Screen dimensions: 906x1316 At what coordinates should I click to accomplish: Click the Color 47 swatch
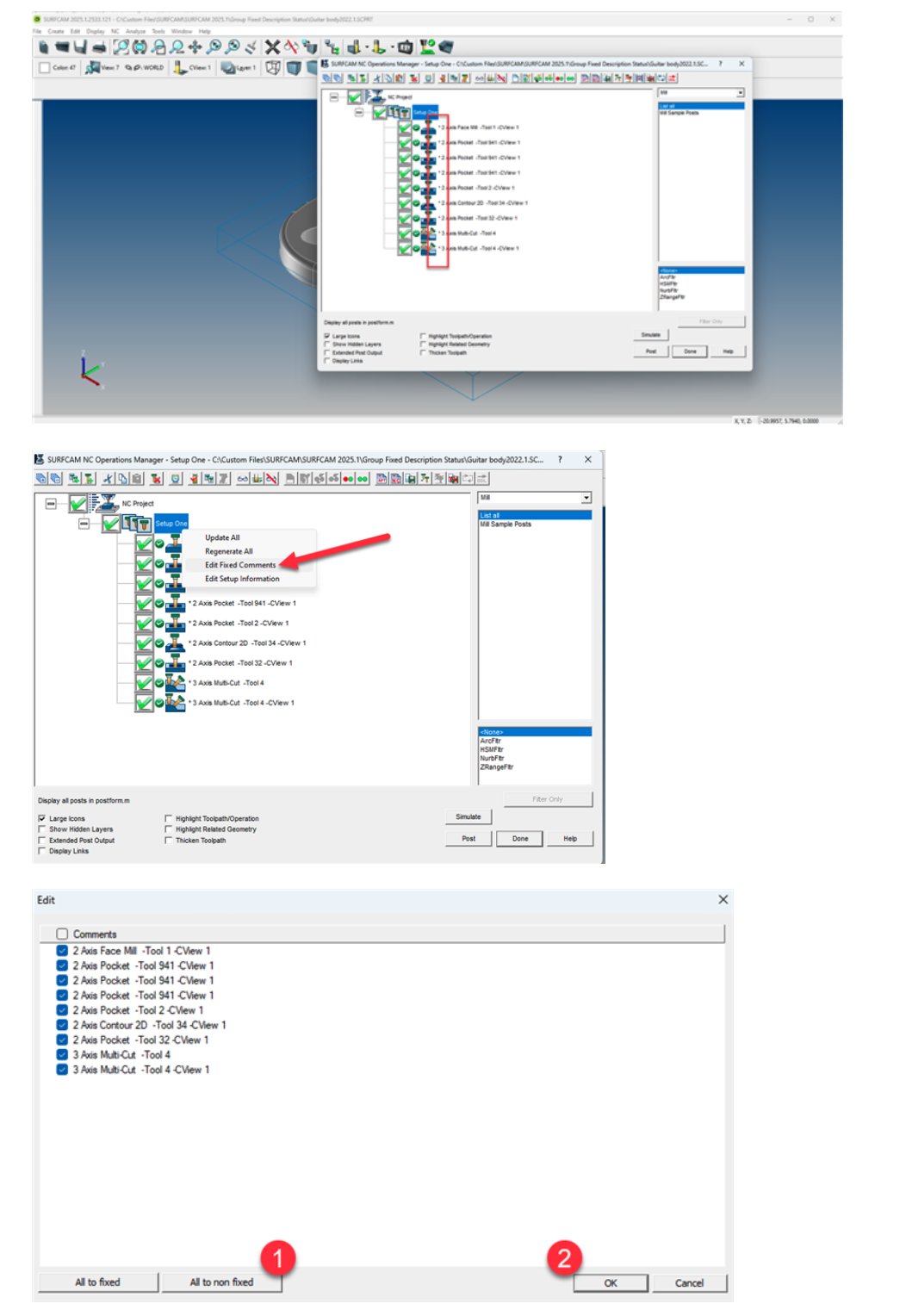pyautogui.click(x=43, y=68)
